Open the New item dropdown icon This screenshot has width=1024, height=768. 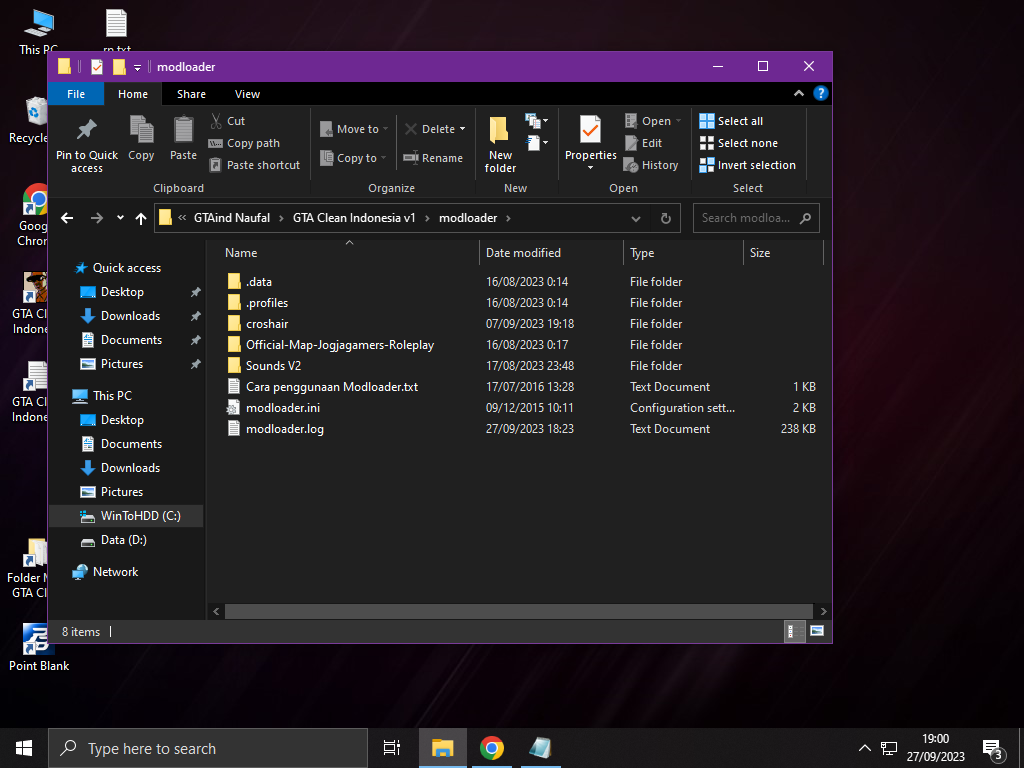[x=537, y=121]
